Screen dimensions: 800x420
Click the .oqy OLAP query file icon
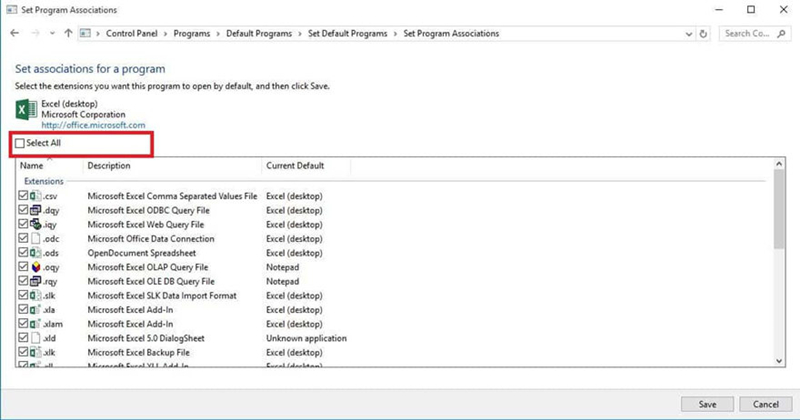[x=37, y=267]
